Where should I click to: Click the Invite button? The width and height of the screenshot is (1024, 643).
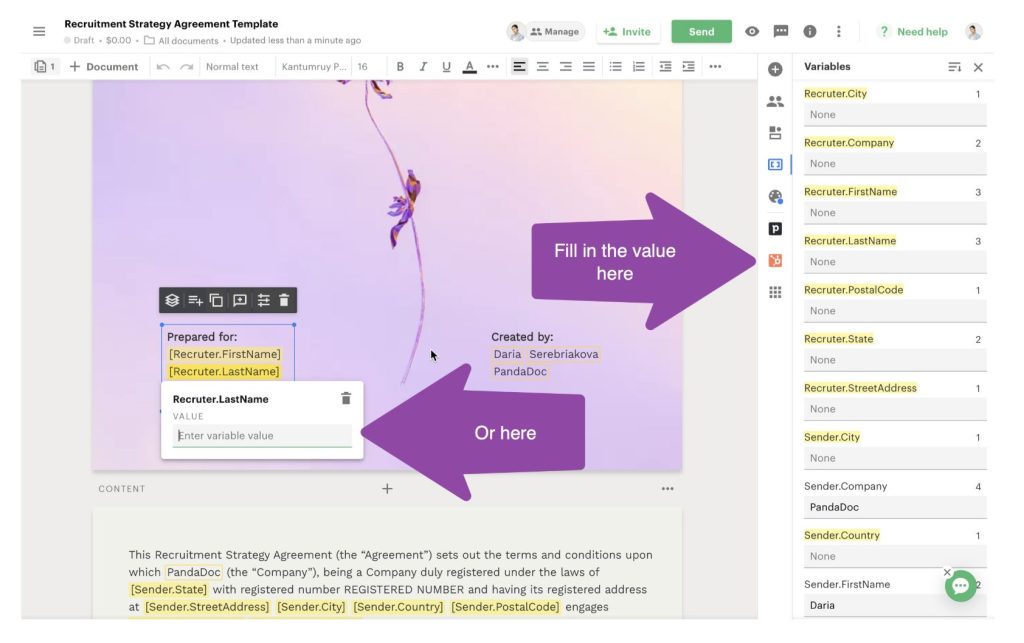tap(627, 32)
